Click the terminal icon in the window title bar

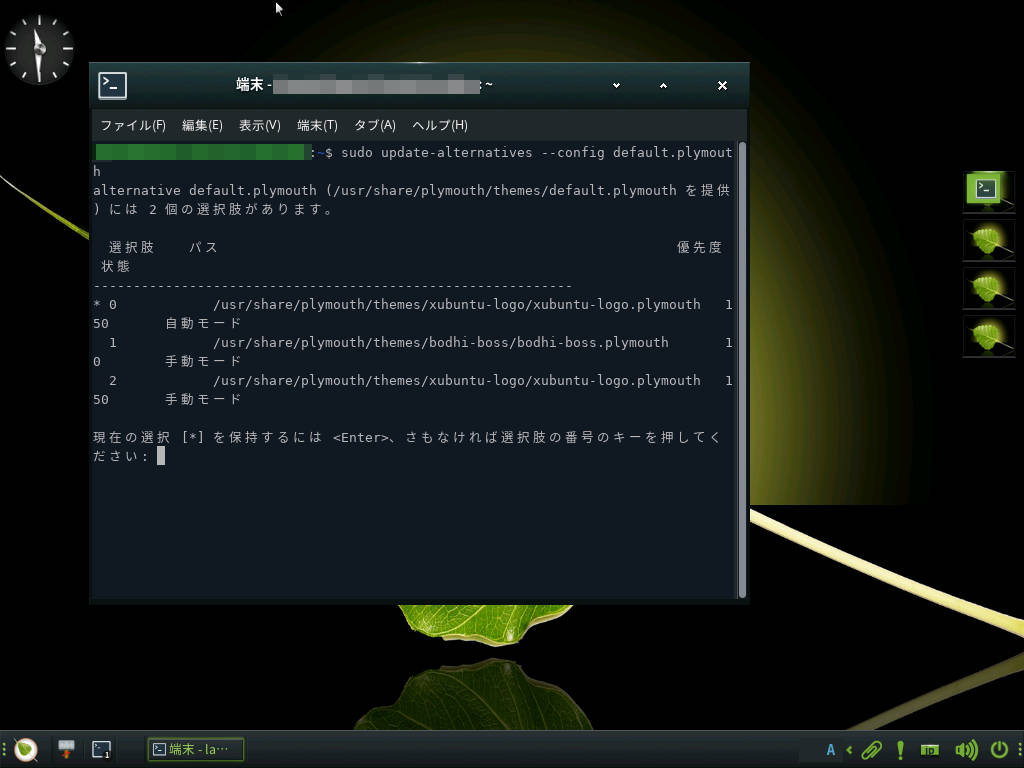pyautogui.click(x=113, y=86)
